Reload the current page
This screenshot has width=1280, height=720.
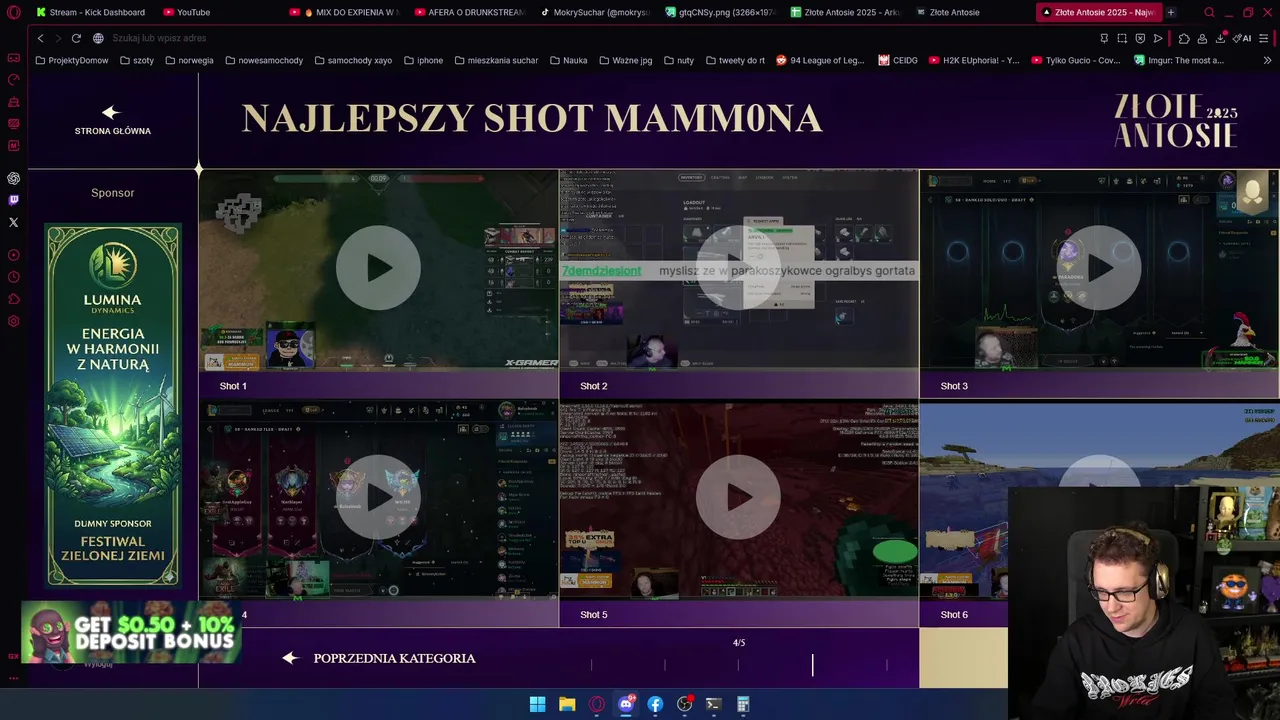click(76, 38)
